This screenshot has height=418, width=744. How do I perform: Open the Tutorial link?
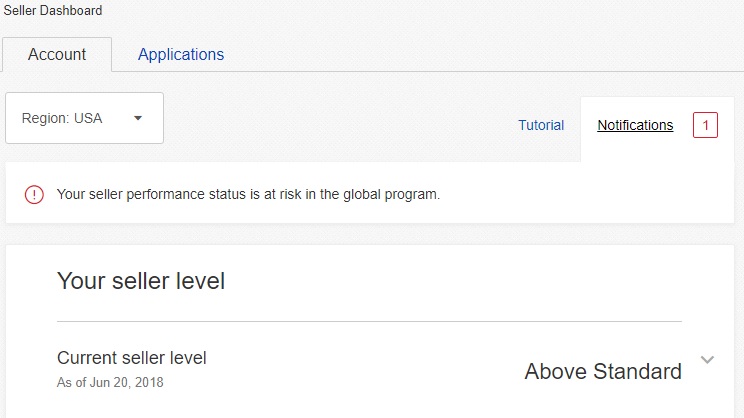[541, 125]
